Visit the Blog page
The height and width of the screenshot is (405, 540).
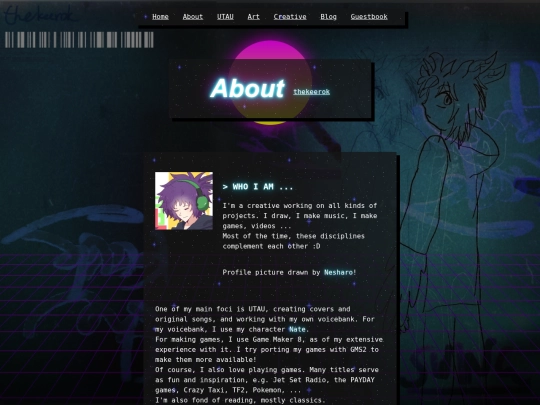pyautogui.click(x=329, y=17)
